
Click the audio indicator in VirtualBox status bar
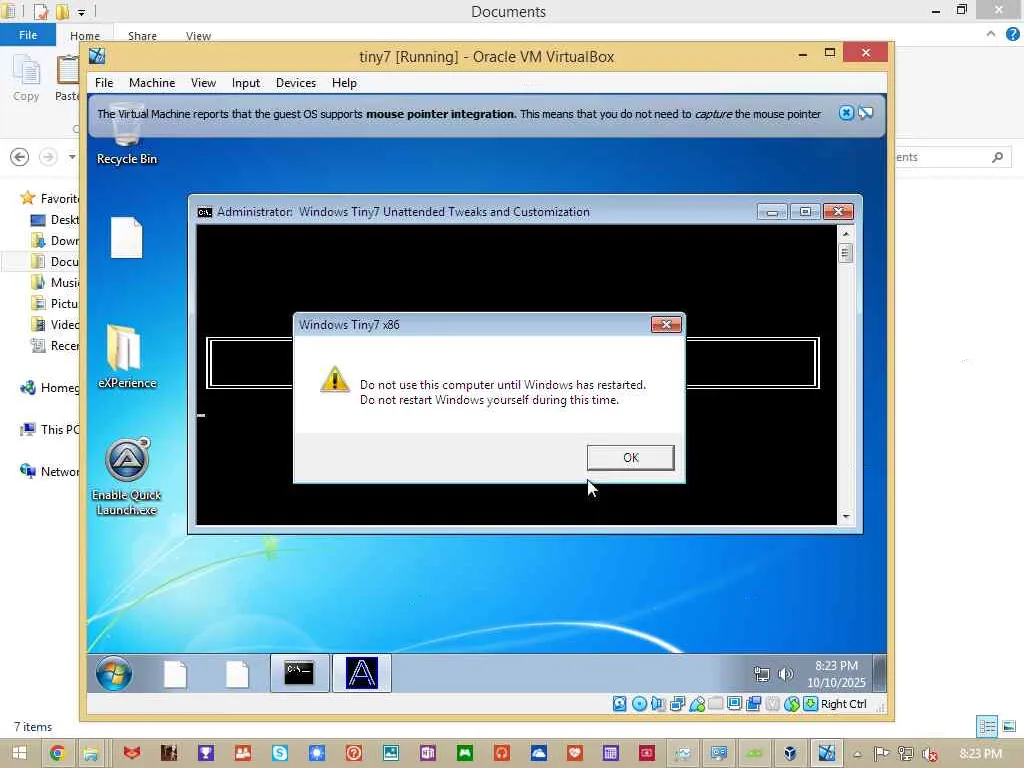(658, 703)
